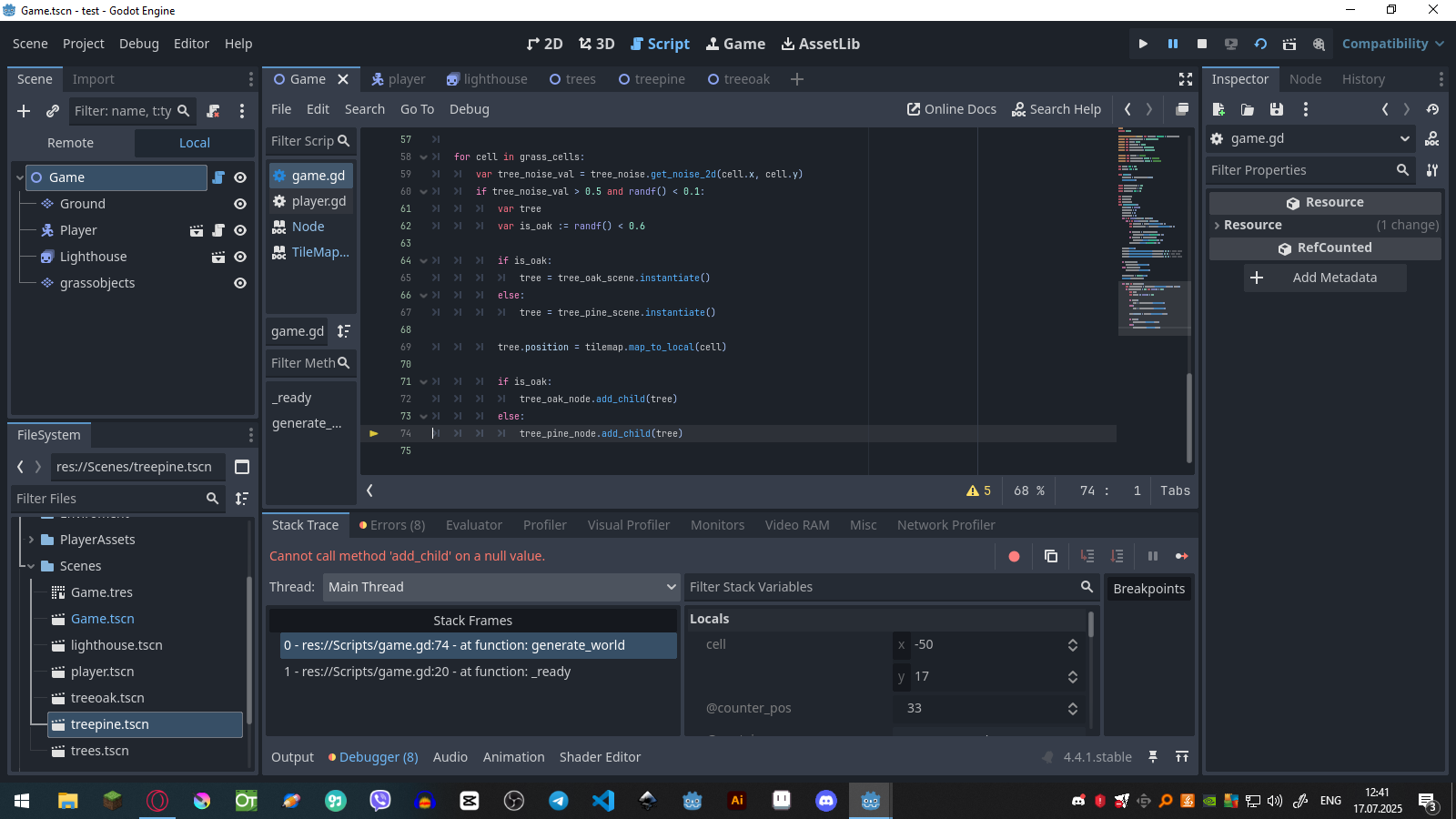Load an existing resource icon
Image resolution: width=1456 pixels, height=819 pixels.
click(x=1248, y=109)
